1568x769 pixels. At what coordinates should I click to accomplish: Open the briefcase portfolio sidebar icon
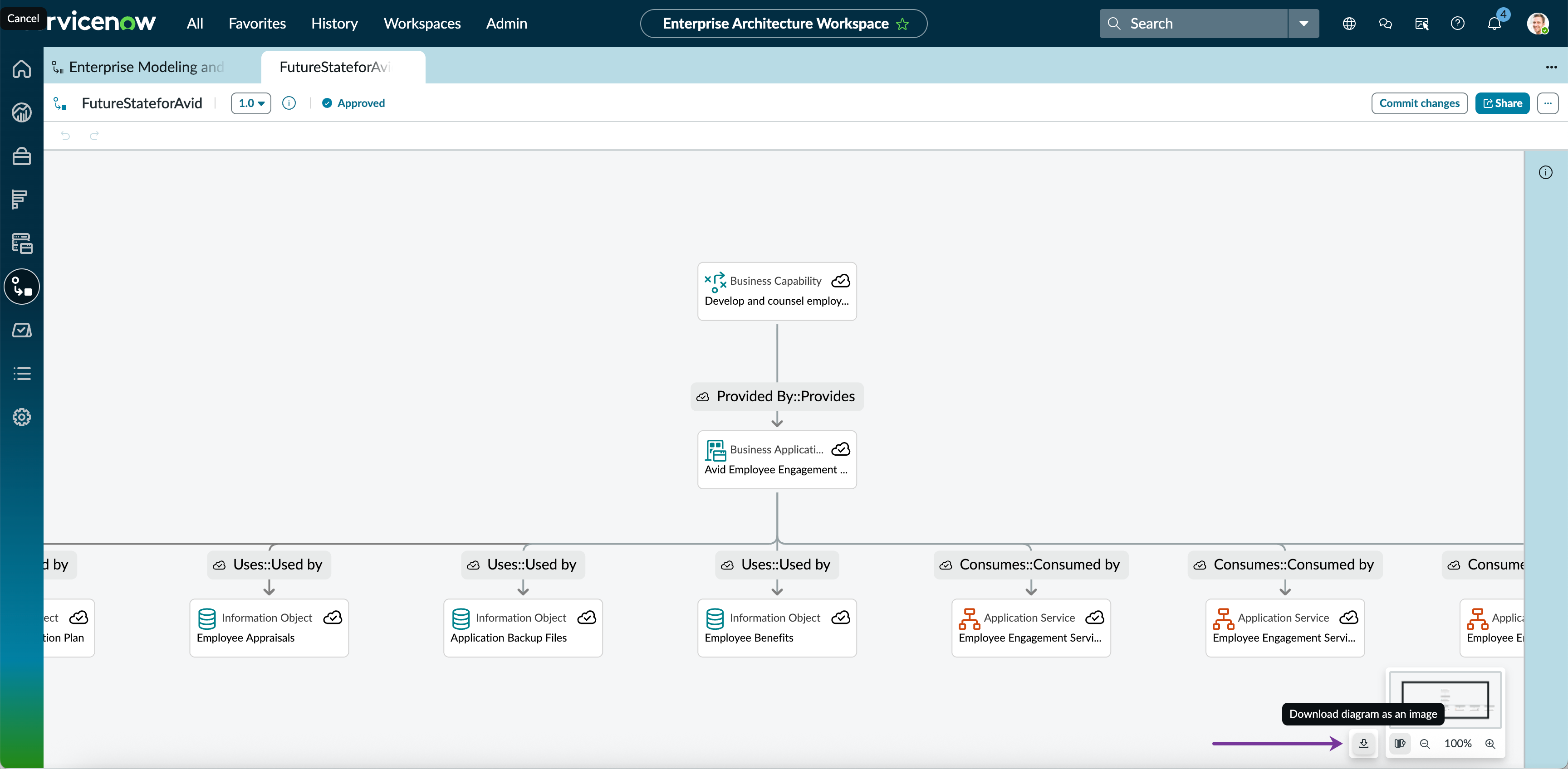click(22, 156)
